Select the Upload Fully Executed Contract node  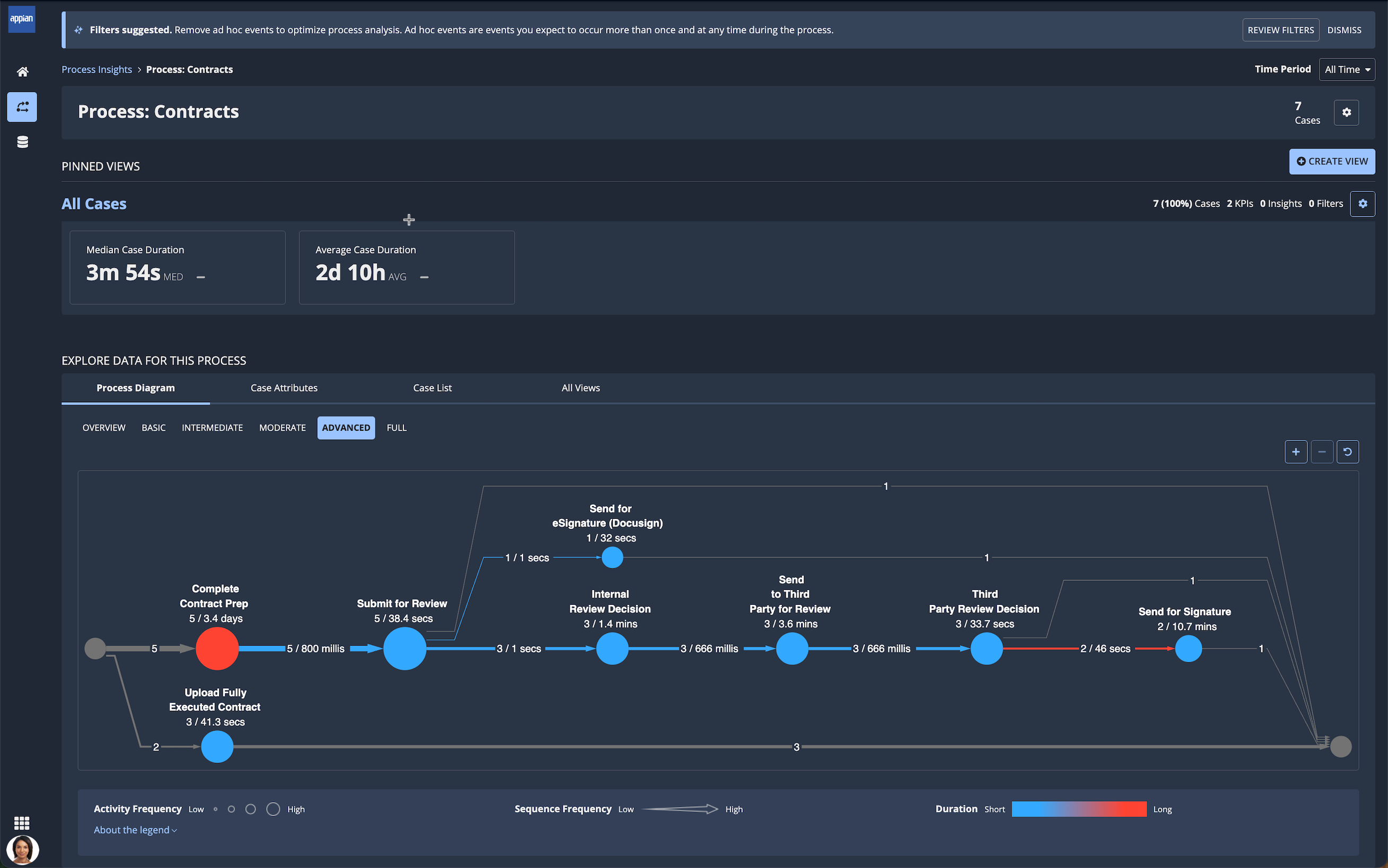[x=217, y=747]
